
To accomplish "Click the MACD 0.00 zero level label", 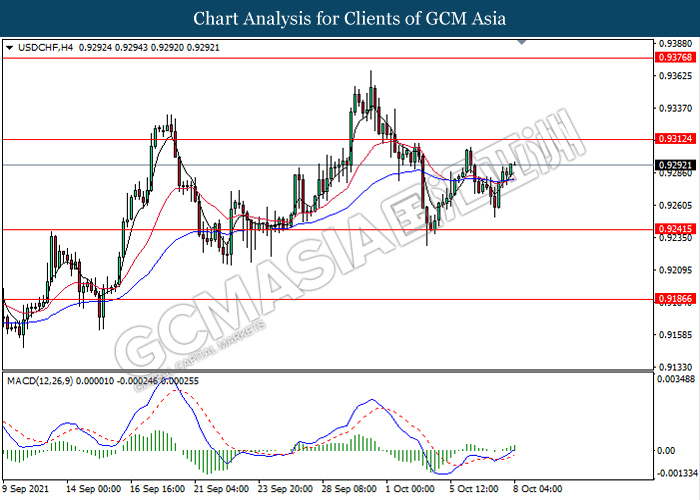I will [x=666, y=450].
